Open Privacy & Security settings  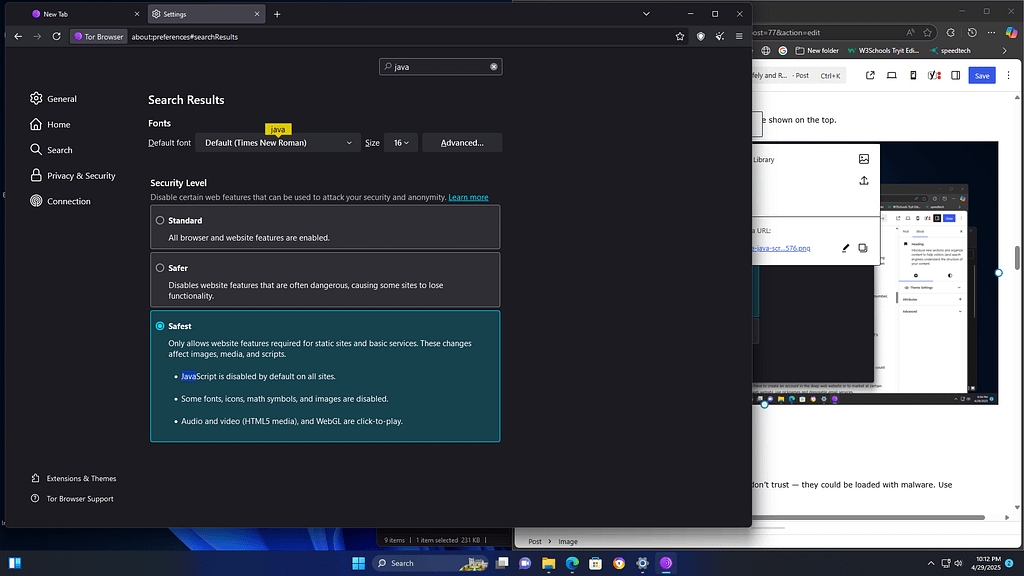coord(72,176)
